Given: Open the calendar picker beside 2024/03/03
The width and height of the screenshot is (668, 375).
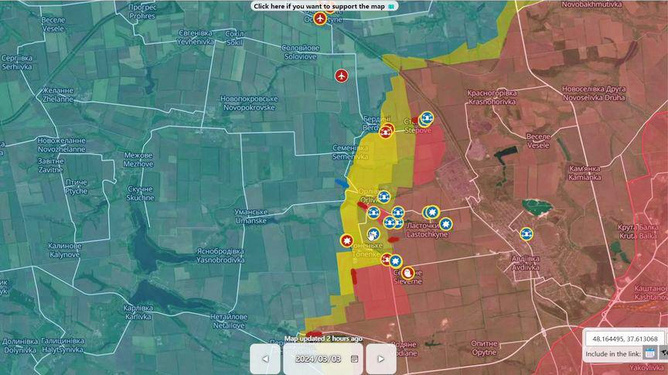Looking at the screenshot, I should (x=354, y=359).
